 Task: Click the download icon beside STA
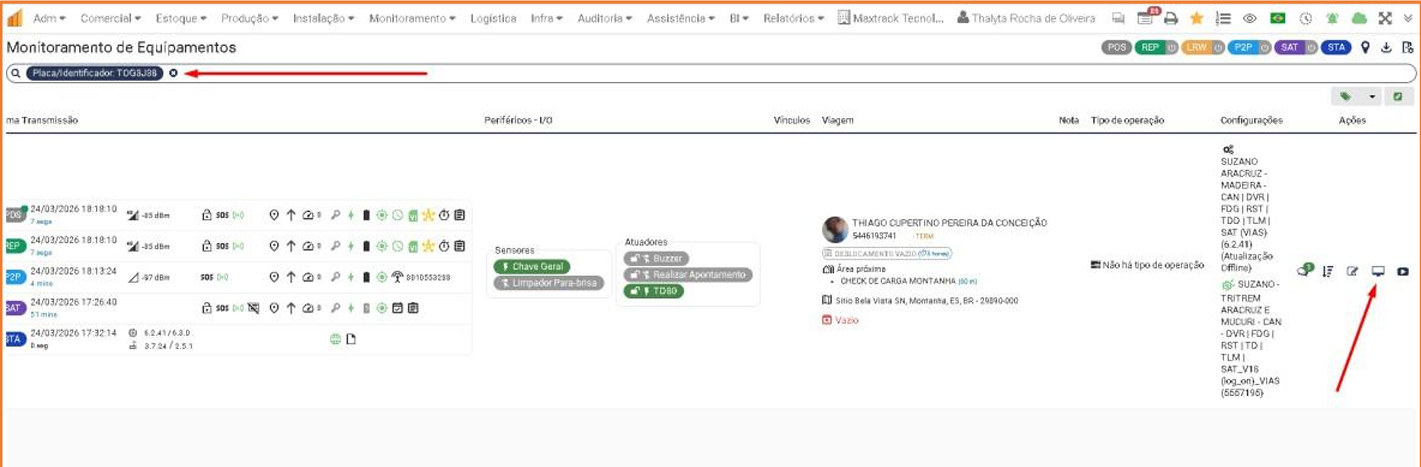pos(1386,47)
